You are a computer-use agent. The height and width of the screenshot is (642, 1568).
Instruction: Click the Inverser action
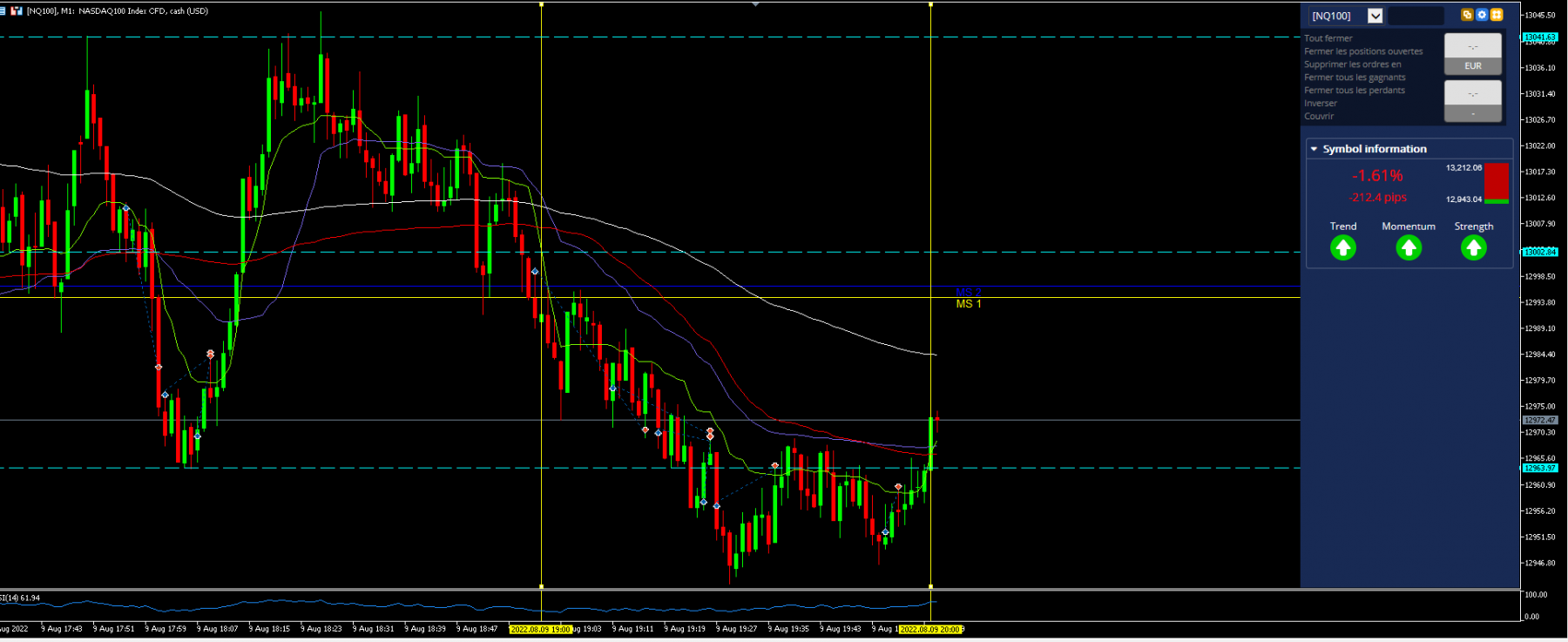[x=1321, y=104]
